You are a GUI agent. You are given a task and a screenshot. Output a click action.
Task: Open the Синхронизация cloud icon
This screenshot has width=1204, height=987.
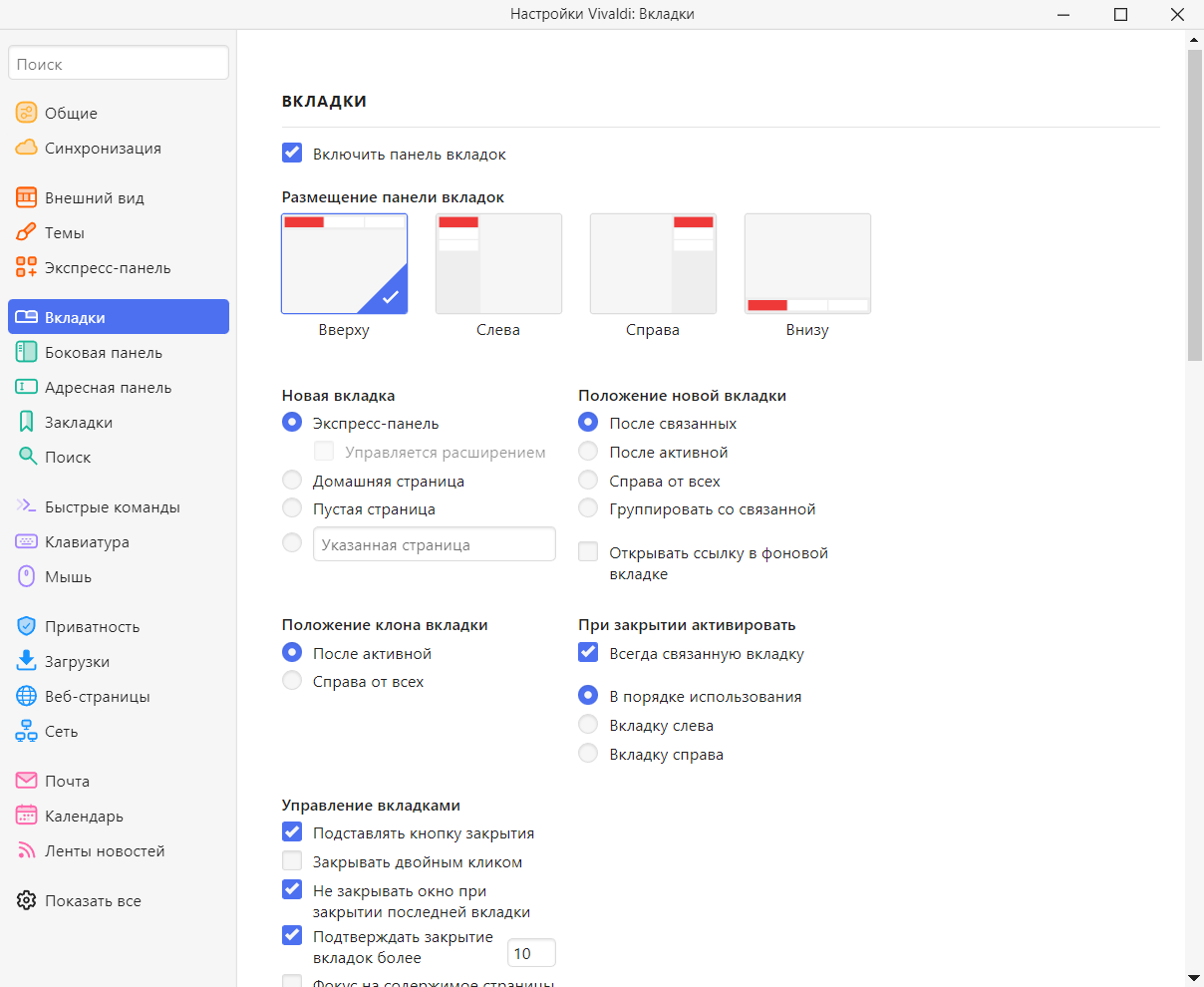[26, 148]
